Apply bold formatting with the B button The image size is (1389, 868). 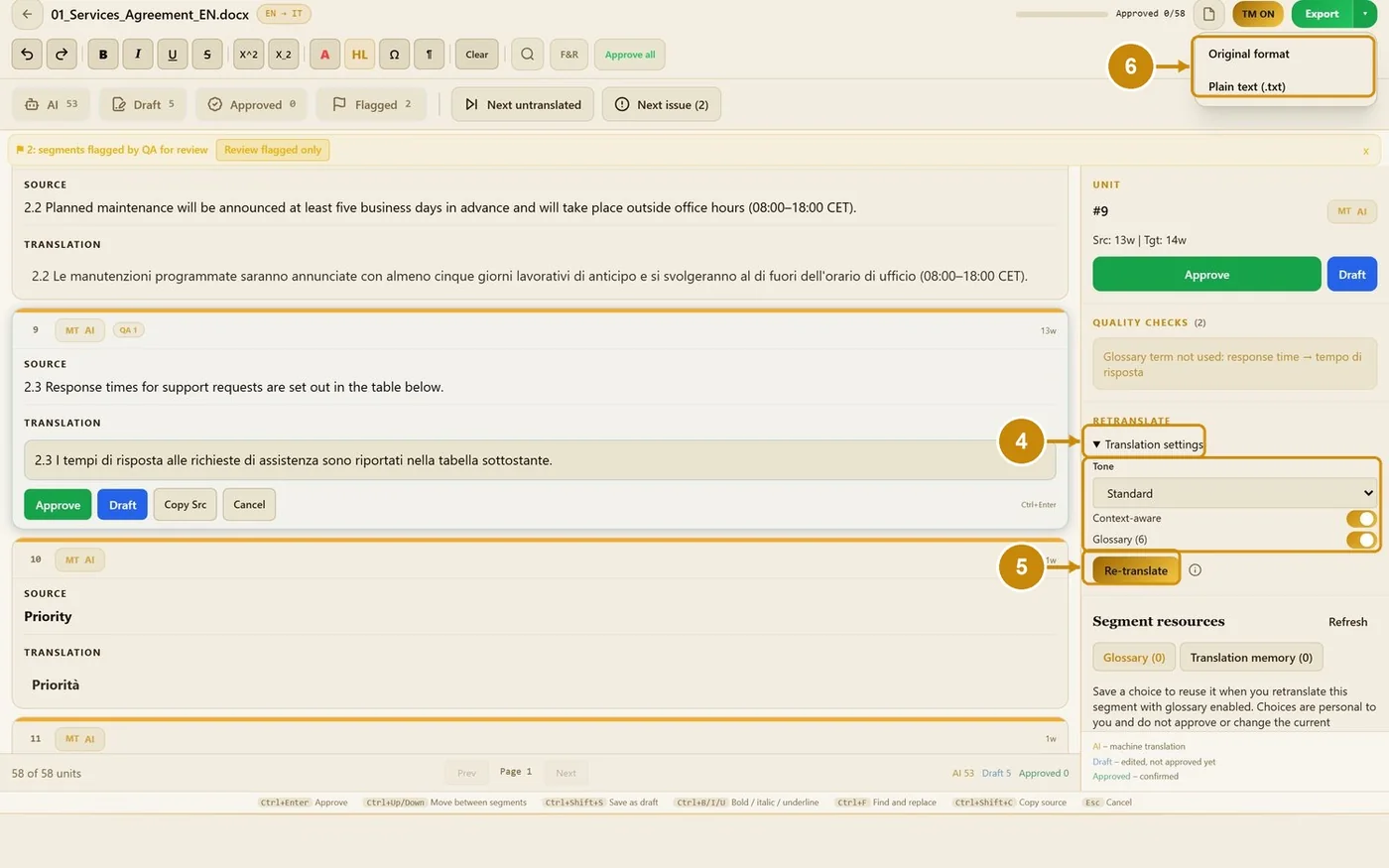(x=103, y=55)
